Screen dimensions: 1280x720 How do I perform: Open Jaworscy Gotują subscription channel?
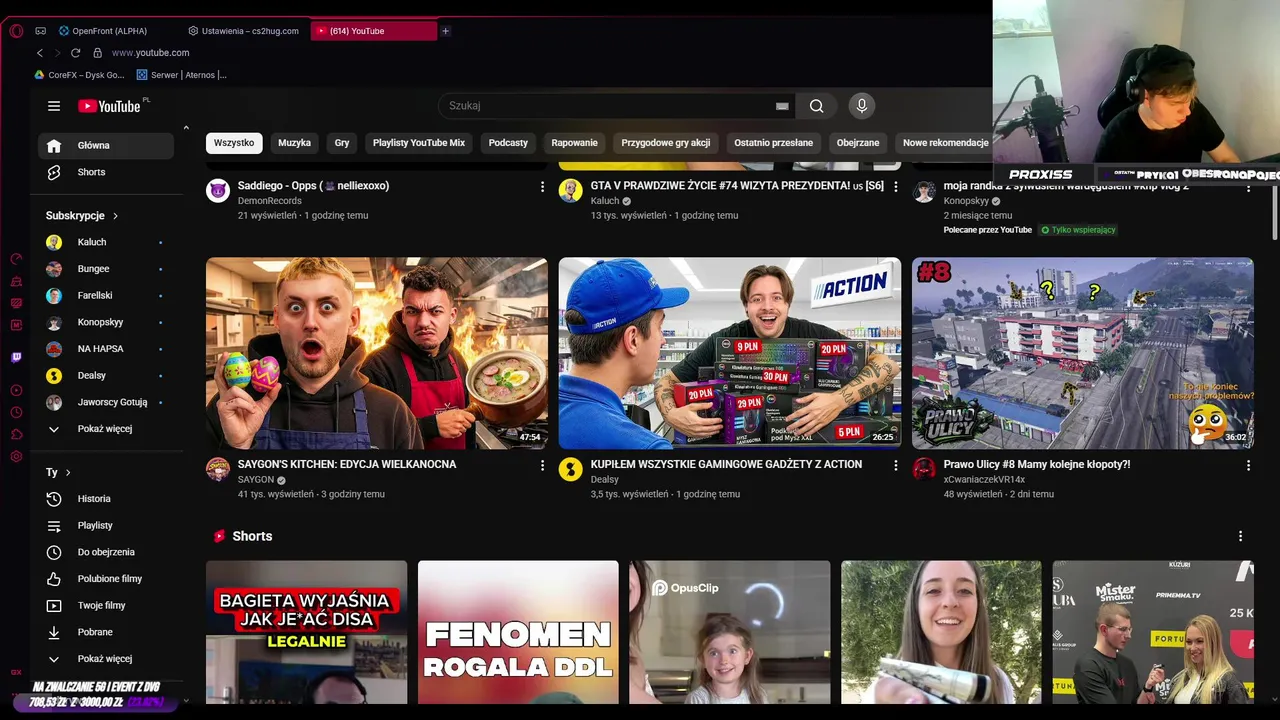tap(105, 402)
